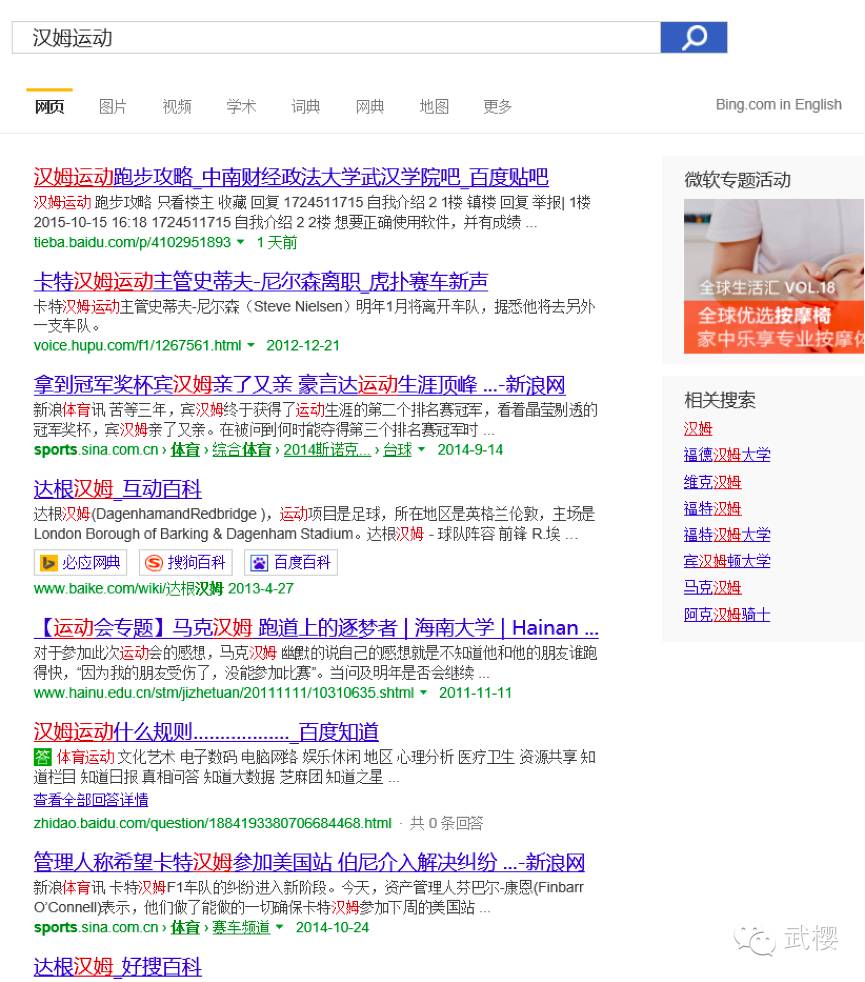Click the 搜狗百科 button
Image resolution: width=865 pixels, height=982 pixels.
(185, 562)
